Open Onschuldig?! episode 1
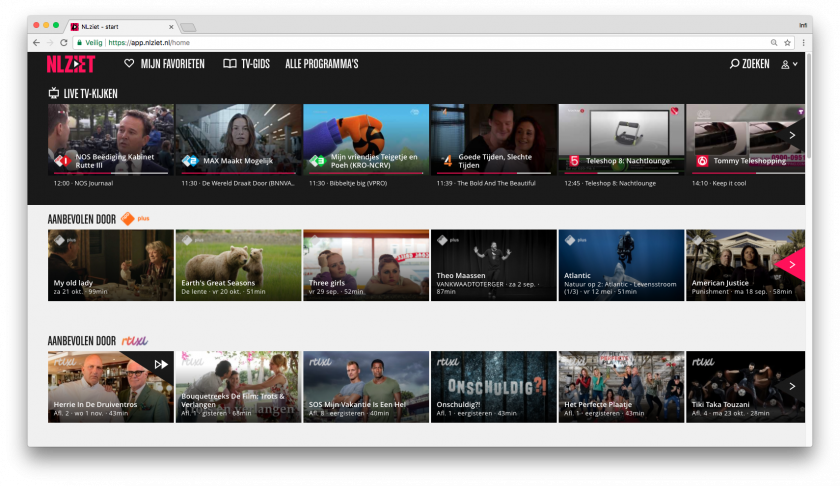The image size is (840, 486). point(493,387)
